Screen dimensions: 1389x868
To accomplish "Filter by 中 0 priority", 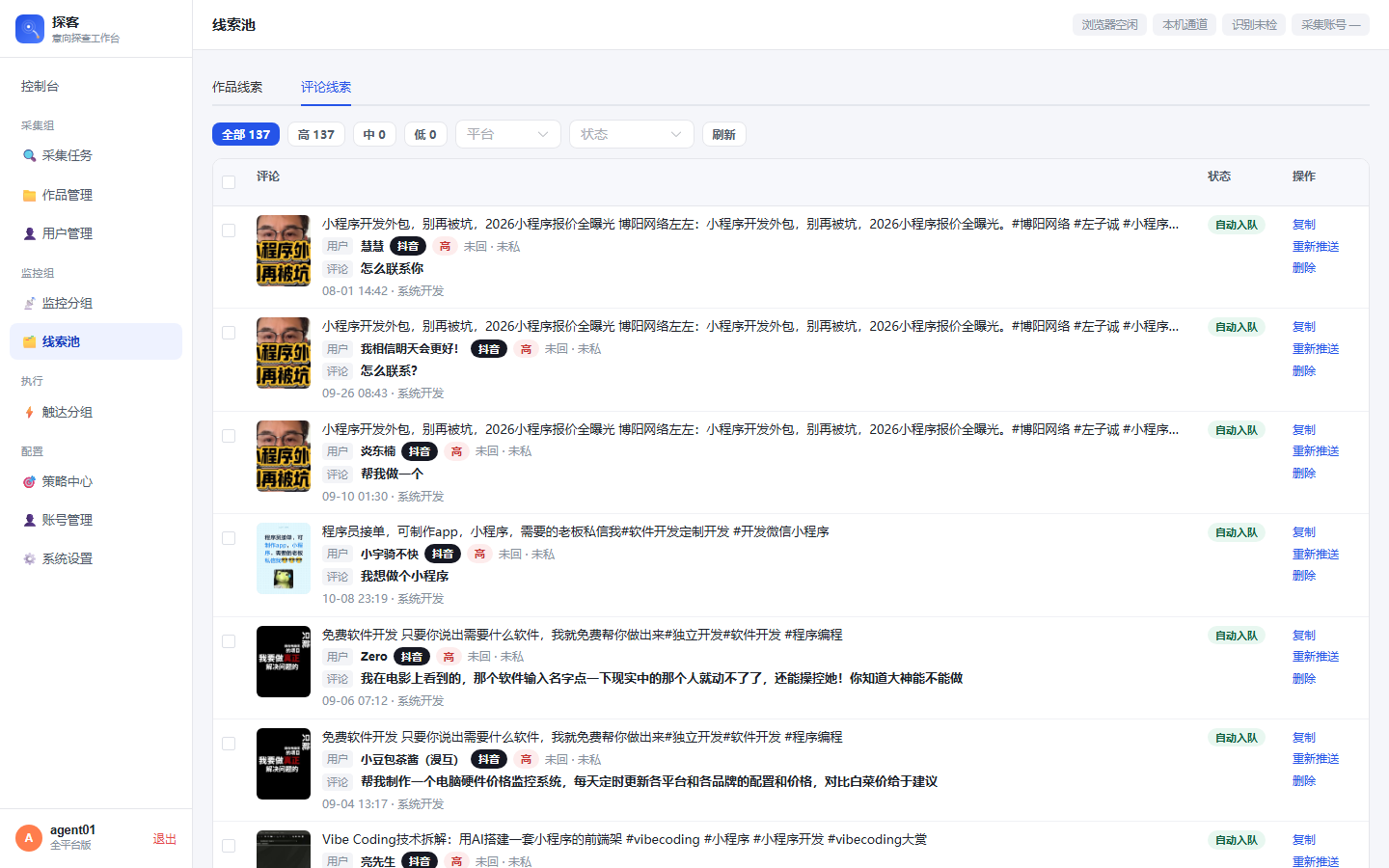I will tap(374, 134).
